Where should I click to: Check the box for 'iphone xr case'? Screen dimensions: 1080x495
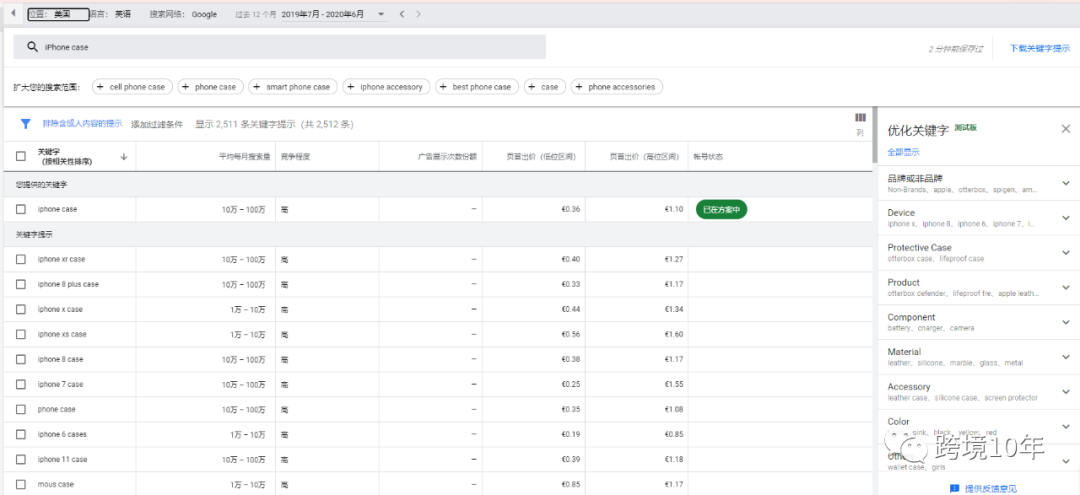[21, 259]
